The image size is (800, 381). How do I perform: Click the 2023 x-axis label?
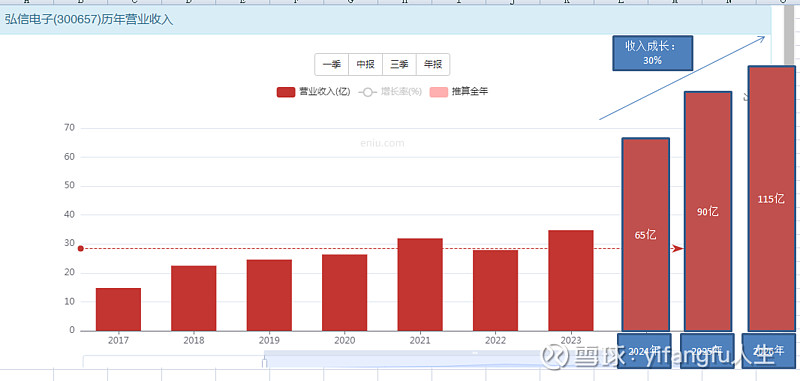click(571, 341)
